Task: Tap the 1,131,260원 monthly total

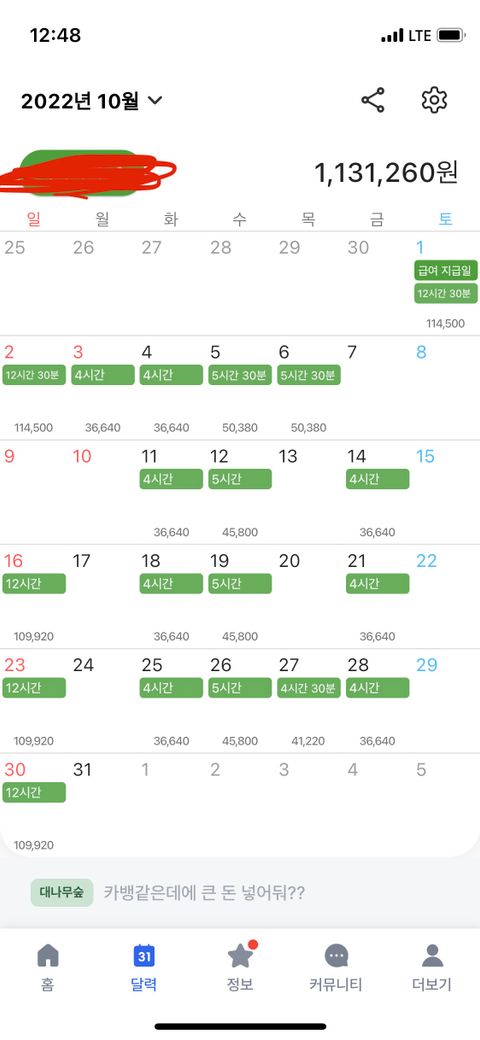Action: pos(386,173)
